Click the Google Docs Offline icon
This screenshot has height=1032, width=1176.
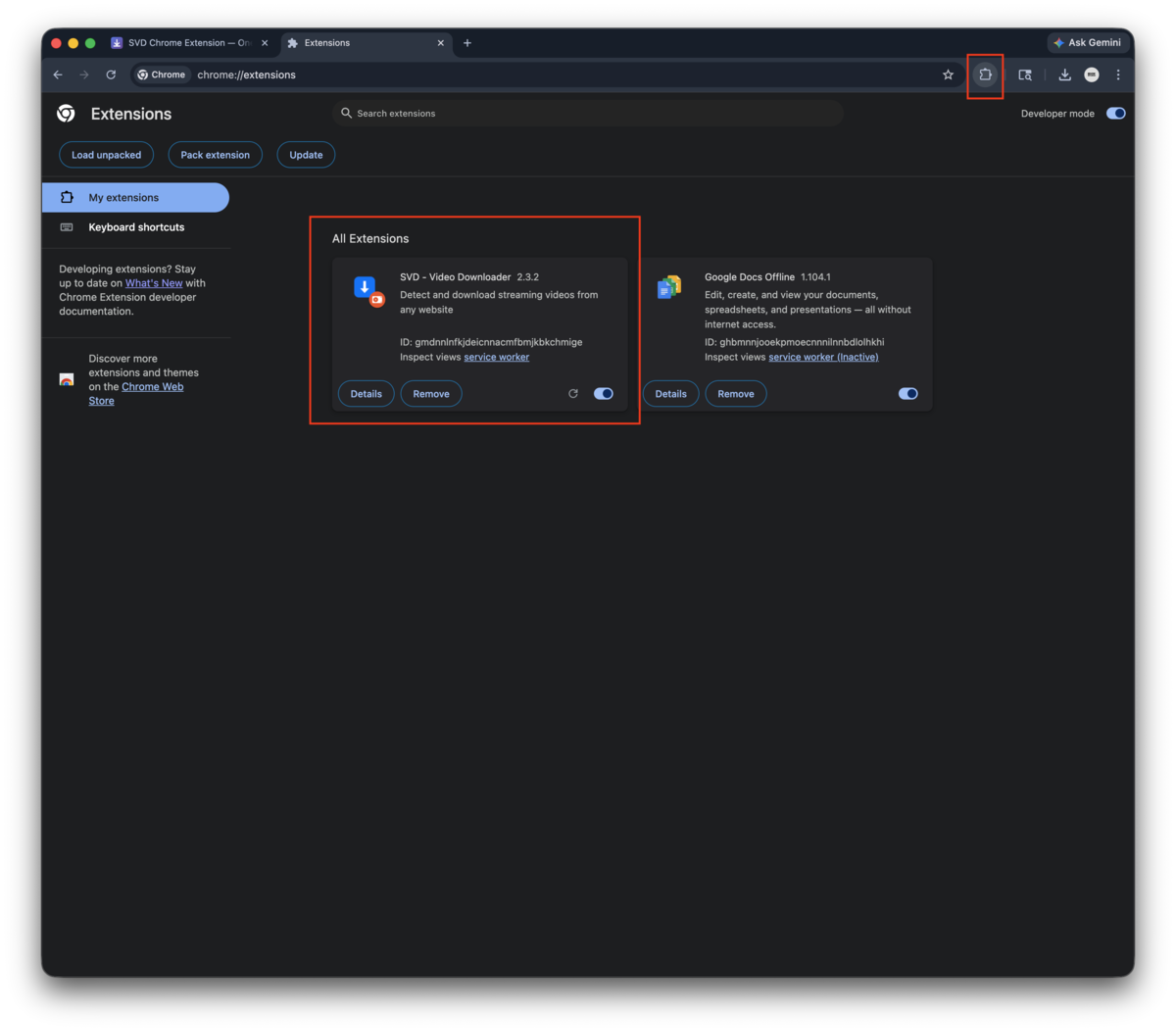[x=669, y=288]
